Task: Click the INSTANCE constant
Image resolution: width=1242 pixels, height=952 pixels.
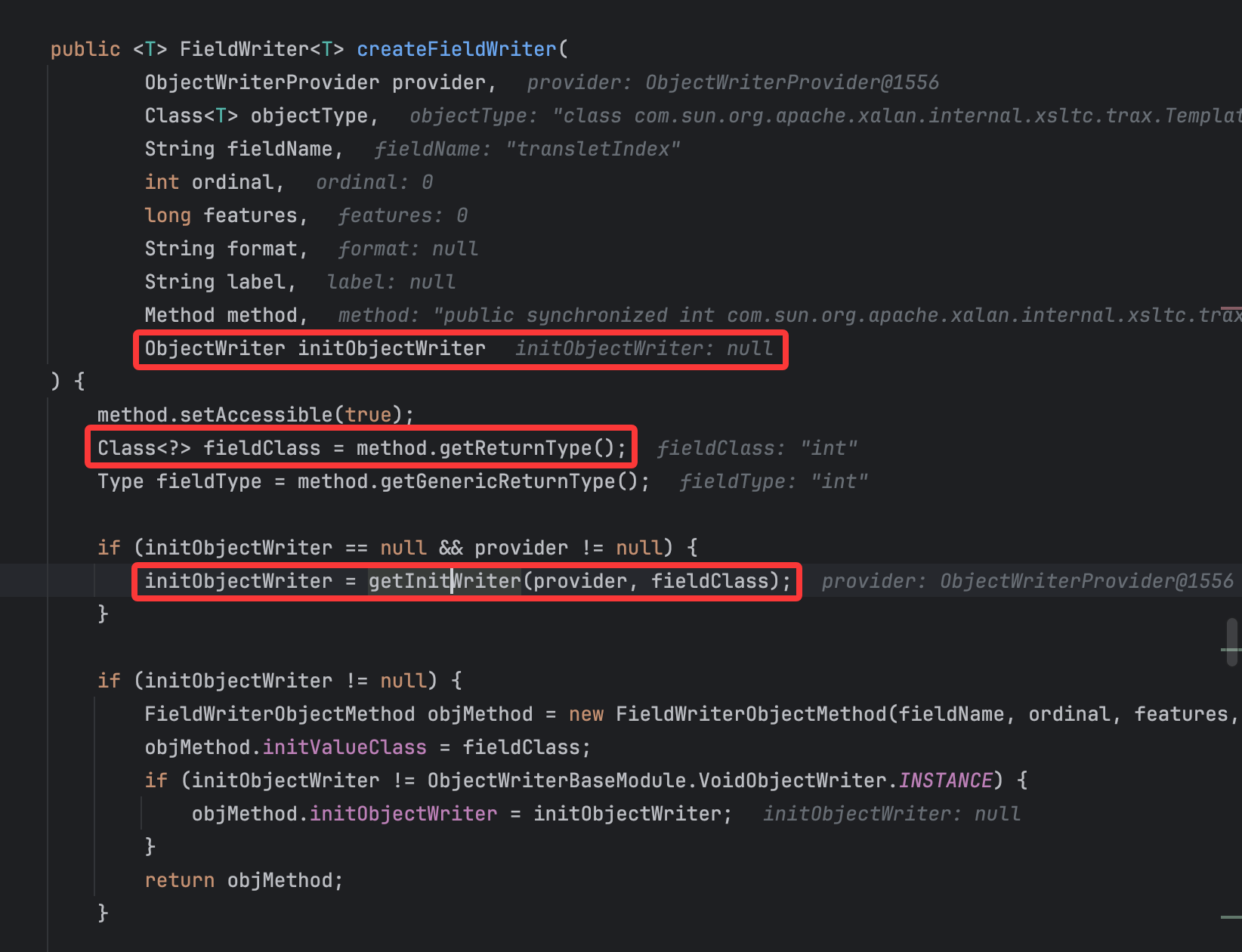Action: (944, 780)
